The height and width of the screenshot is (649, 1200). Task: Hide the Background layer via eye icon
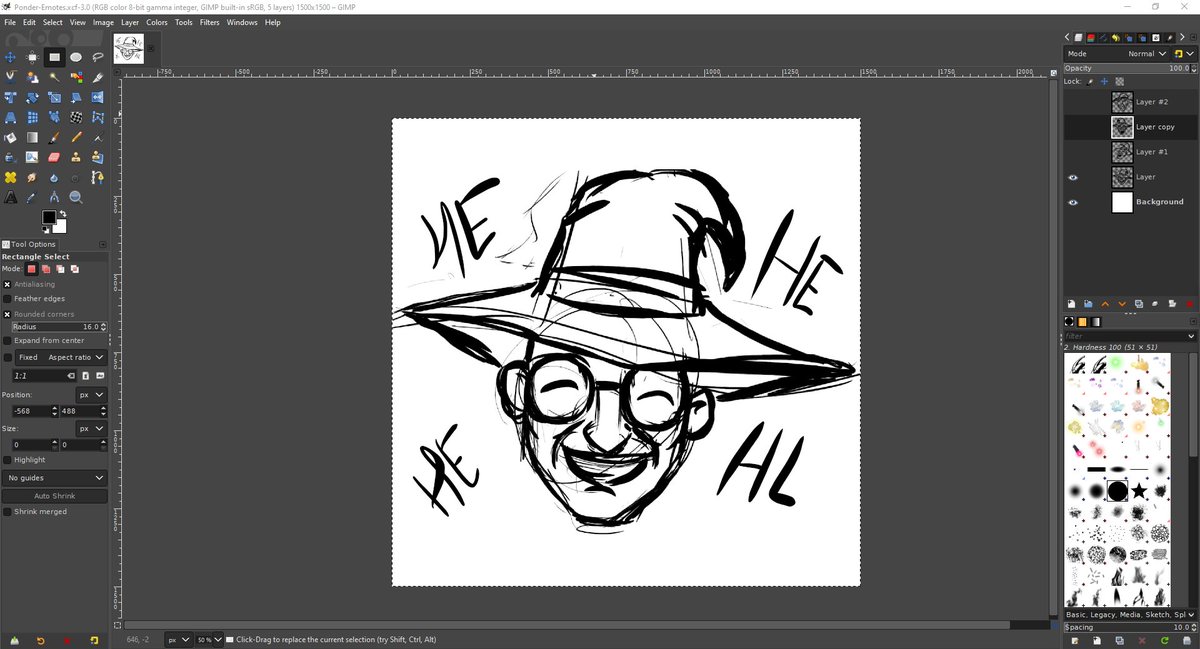point(1073,202)
